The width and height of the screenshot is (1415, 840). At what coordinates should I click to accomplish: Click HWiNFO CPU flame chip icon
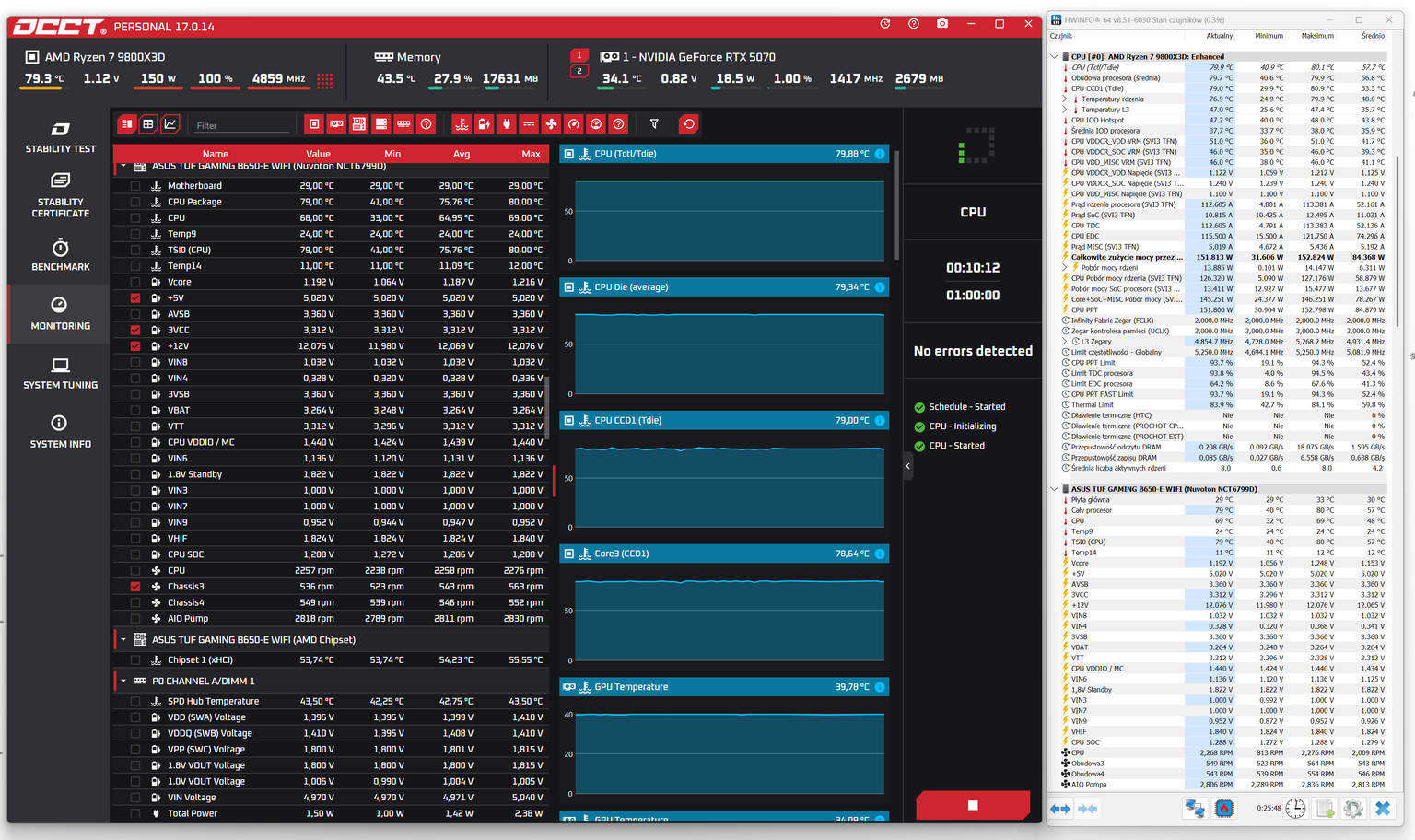click(1224, 809)
